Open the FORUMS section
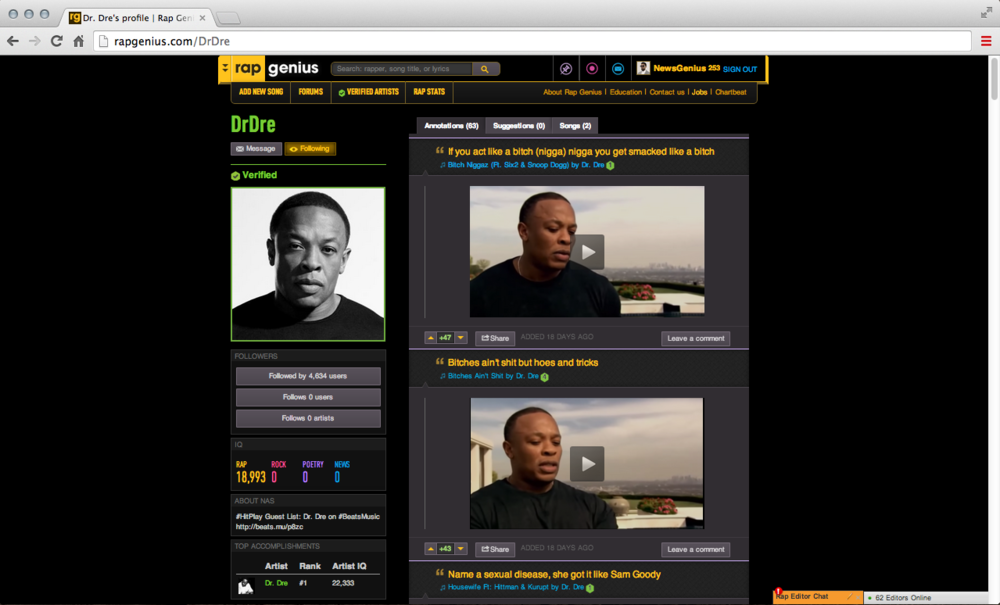 point(310,91)
